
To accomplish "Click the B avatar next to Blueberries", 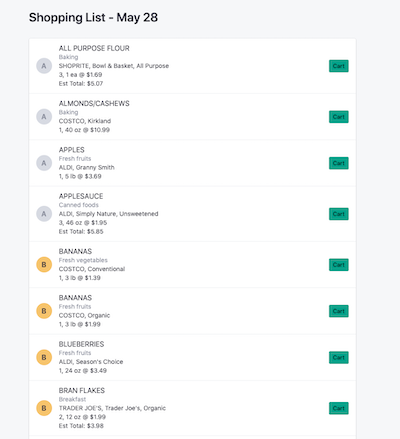I will 44,357.
